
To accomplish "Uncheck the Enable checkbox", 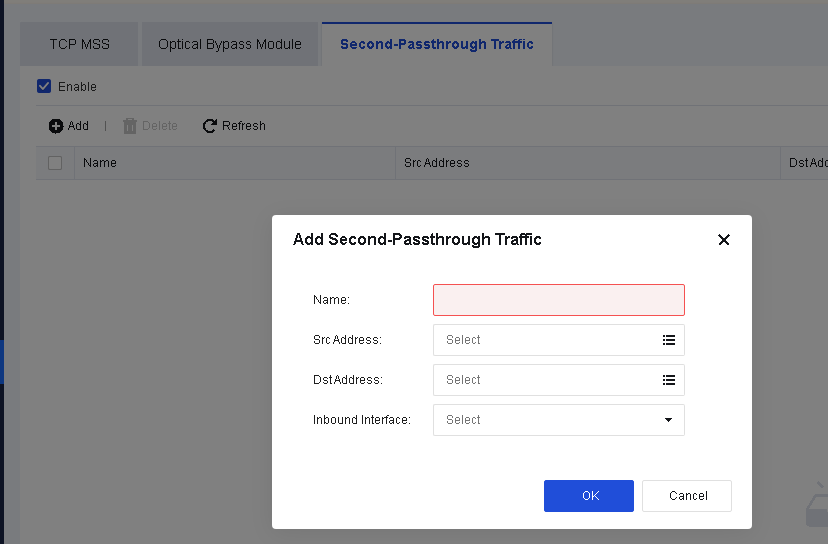I will [44, 86].
